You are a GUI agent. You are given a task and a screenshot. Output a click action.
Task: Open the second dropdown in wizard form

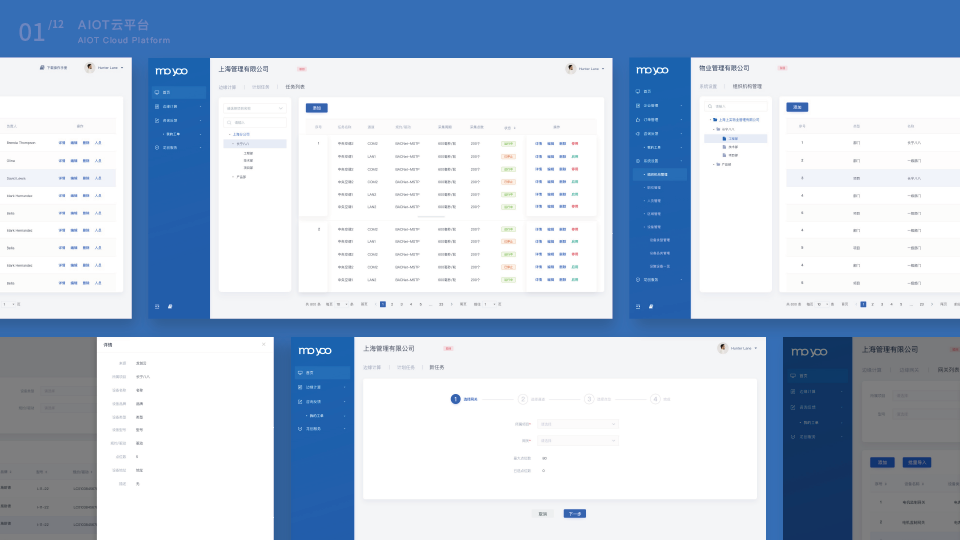click(577, 440)
